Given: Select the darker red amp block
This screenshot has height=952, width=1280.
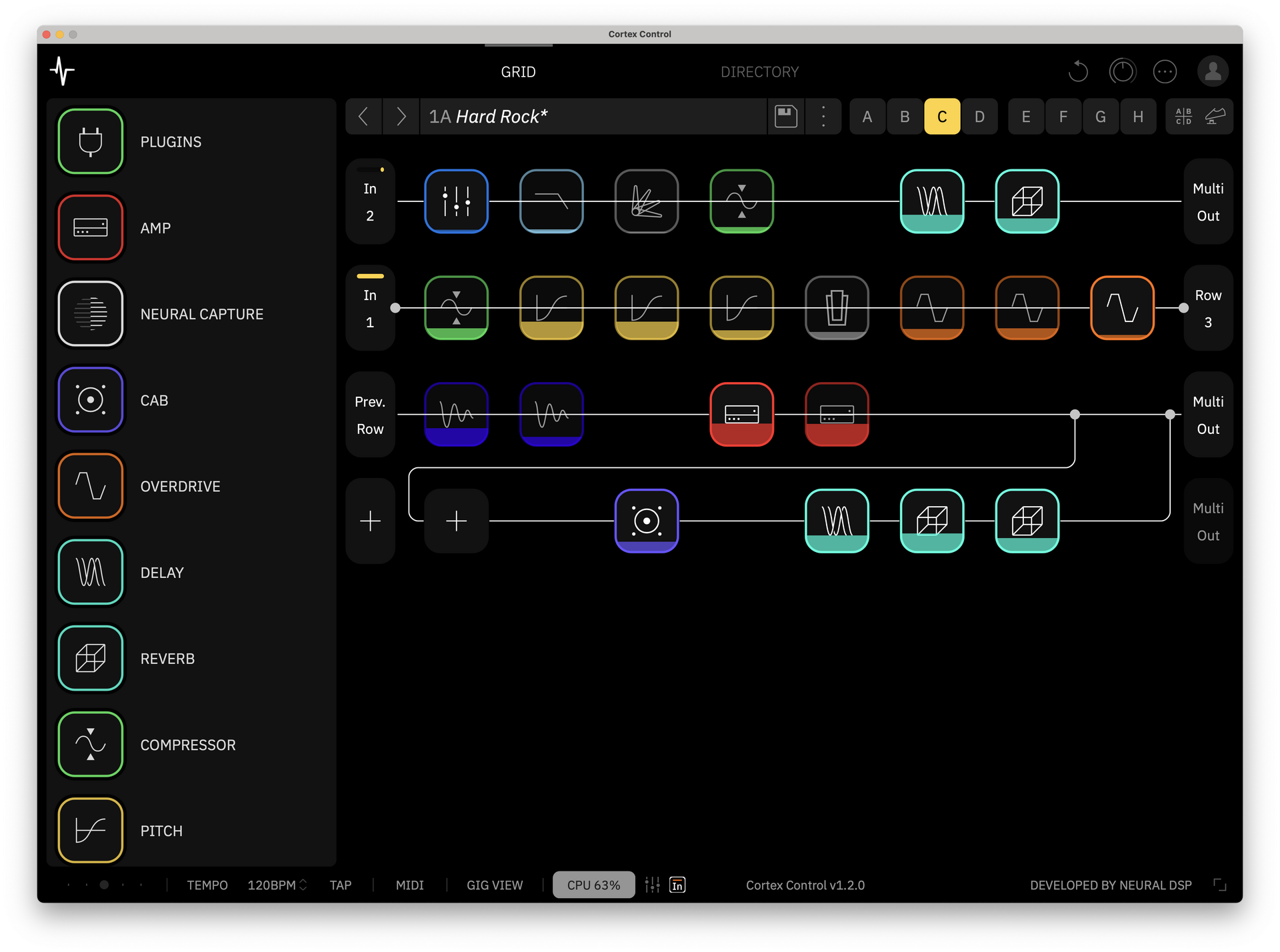Looking at the screenshot, I should tap(837, 415).
